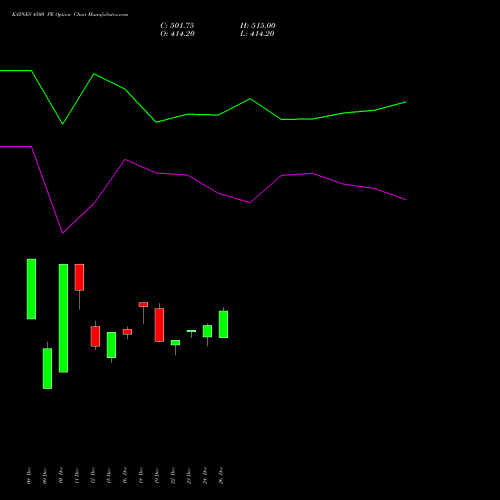Click the 22 Dec date label
The width and height of the screenshot is (500, 500).
point(173,476)
